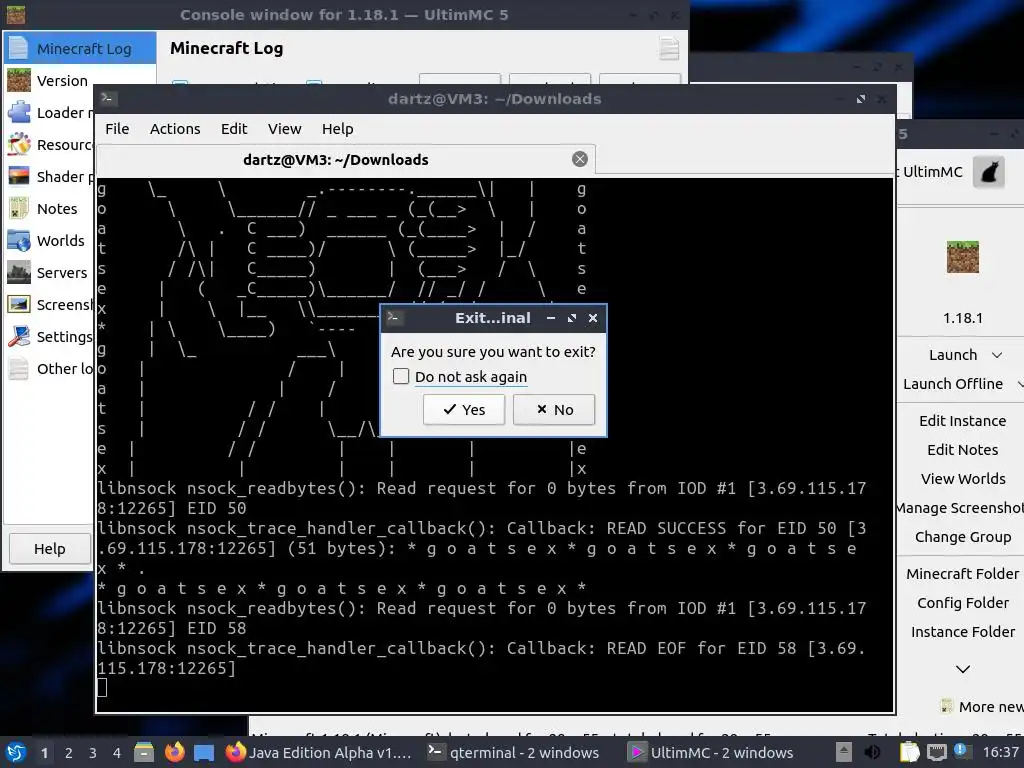
Task: Switch to qterminal taskbar entry
Action: (513, 752)
